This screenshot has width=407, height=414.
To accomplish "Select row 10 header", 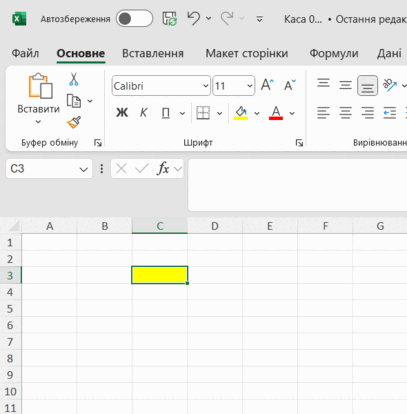I will pos(10,391).
